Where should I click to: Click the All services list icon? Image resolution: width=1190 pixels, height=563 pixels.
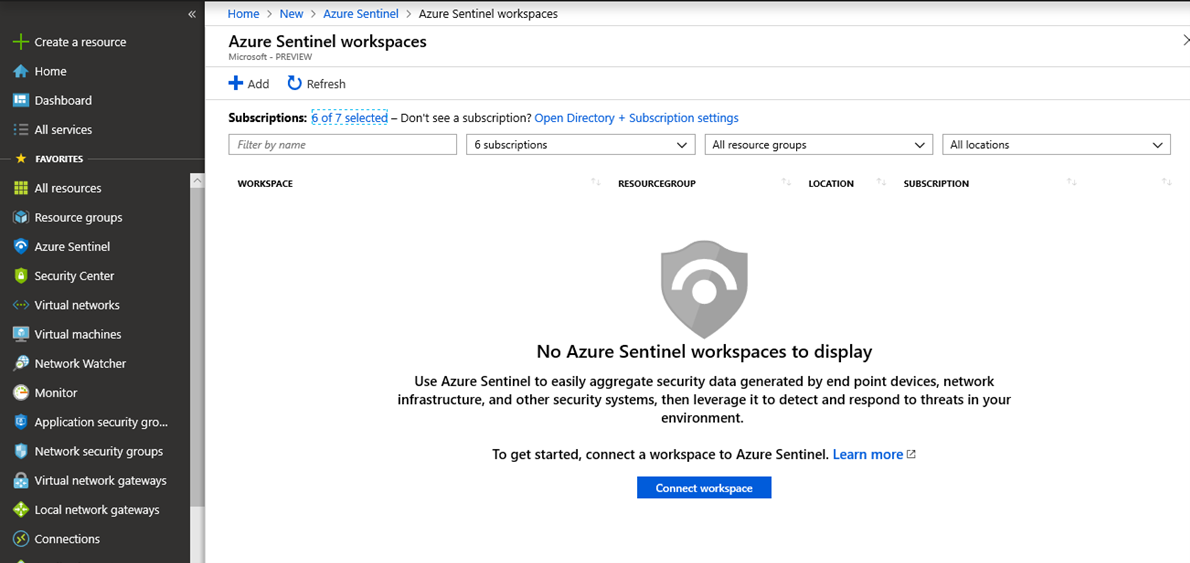(x=21, y=130)
